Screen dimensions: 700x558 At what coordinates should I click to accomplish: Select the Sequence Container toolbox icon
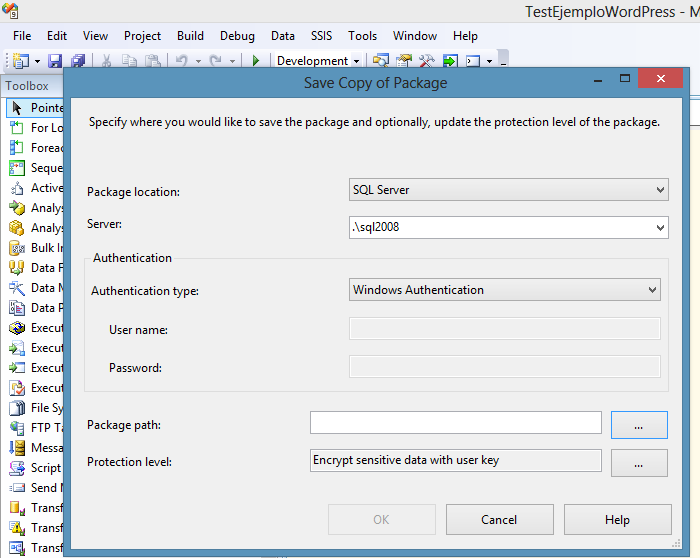tap(17, 168)
